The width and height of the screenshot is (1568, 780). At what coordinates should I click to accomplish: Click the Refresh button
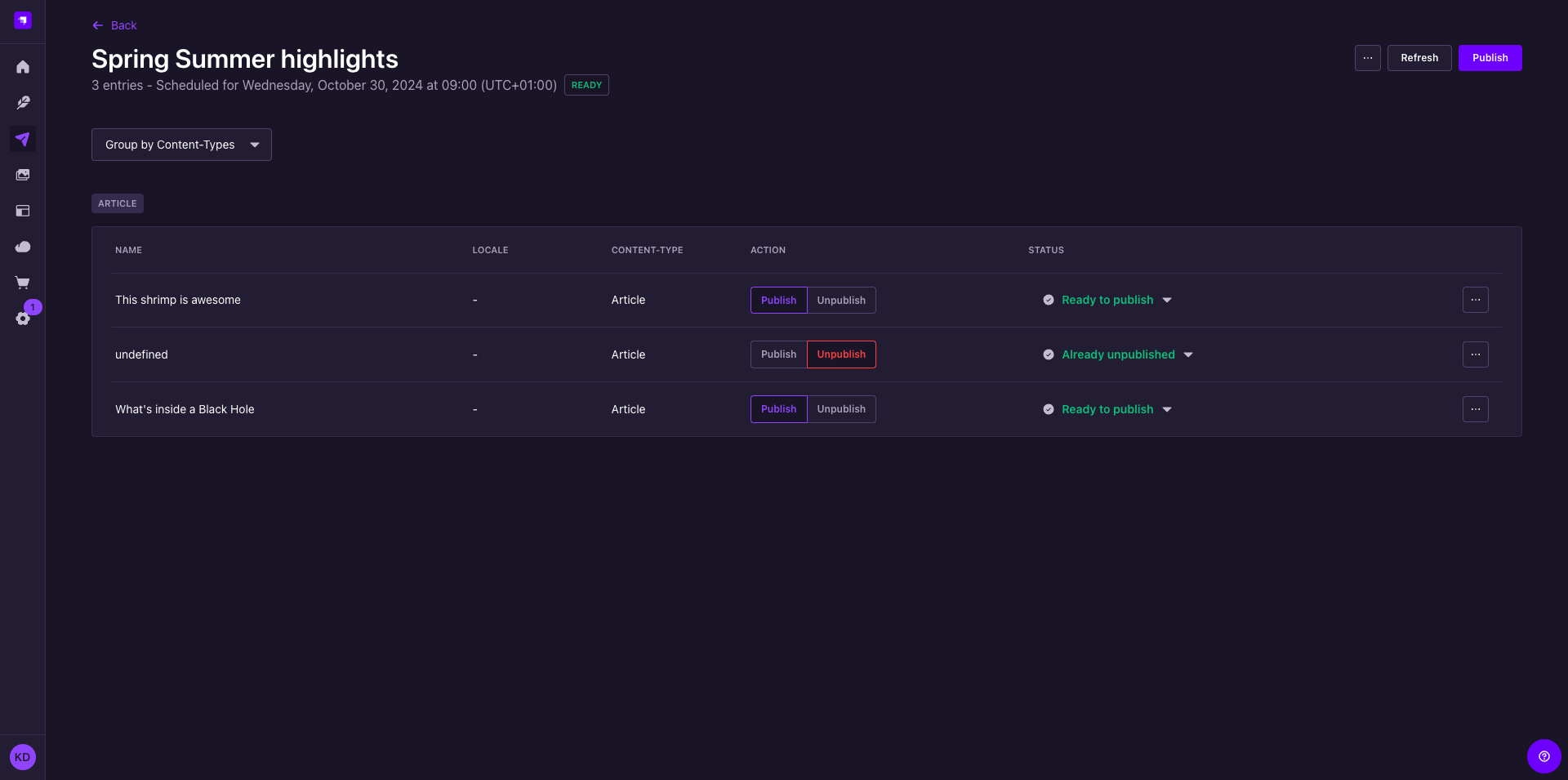[x=1419, y=58]
